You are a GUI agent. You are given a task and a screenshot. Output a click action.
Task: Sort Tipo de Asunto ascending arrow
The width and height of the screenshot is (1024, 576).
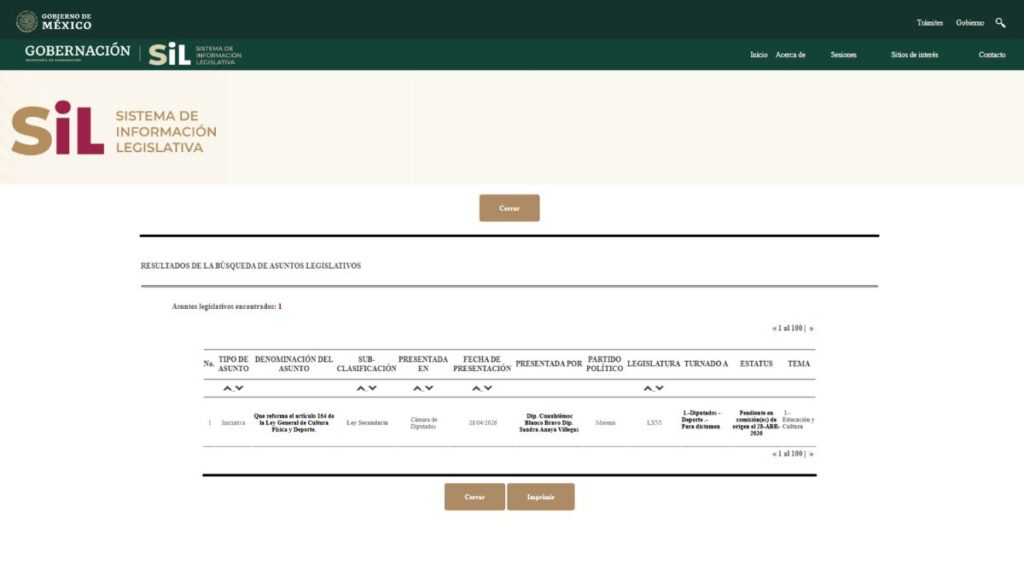point(227,389)
